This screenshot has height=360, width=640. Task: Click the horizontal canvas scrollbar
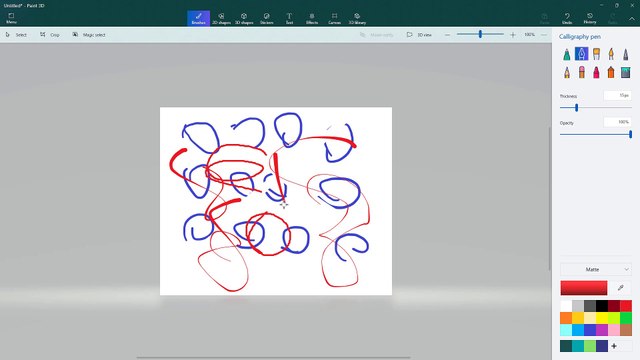[273, 358]
